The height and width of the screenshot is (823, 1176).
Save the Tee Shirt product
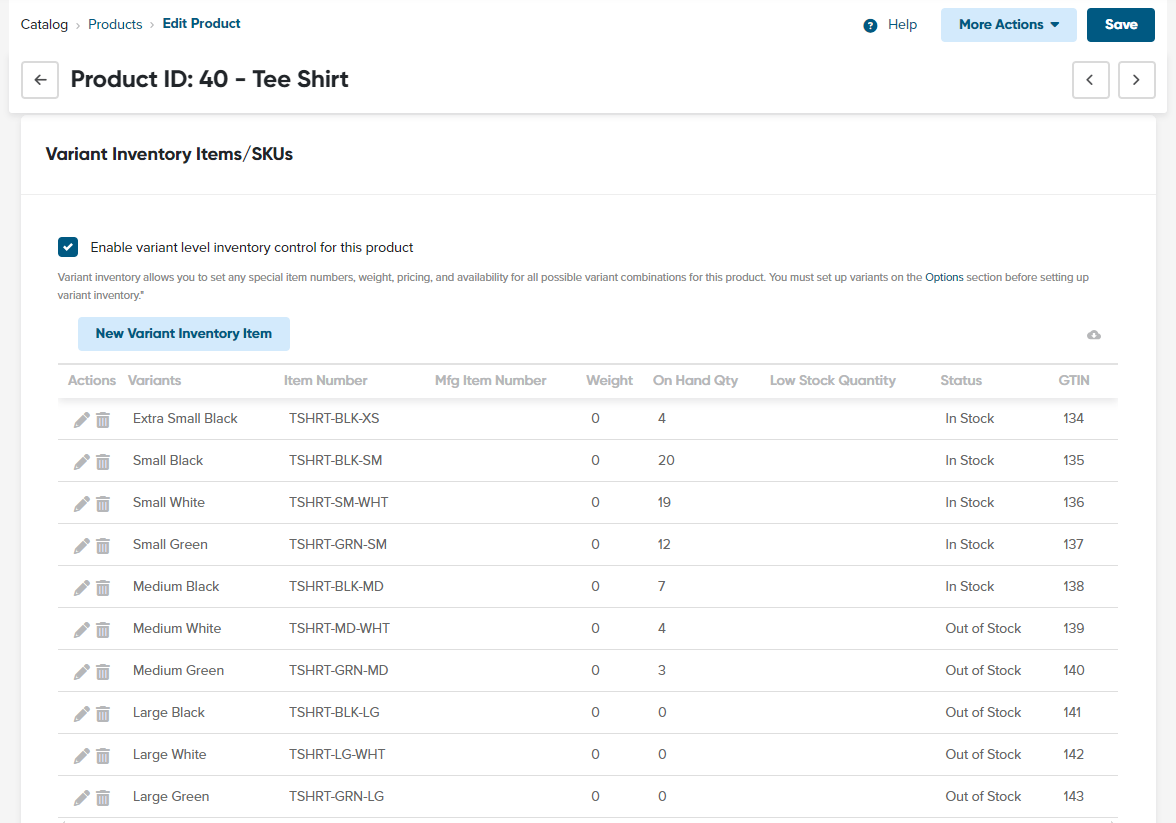coord(1120,24)
